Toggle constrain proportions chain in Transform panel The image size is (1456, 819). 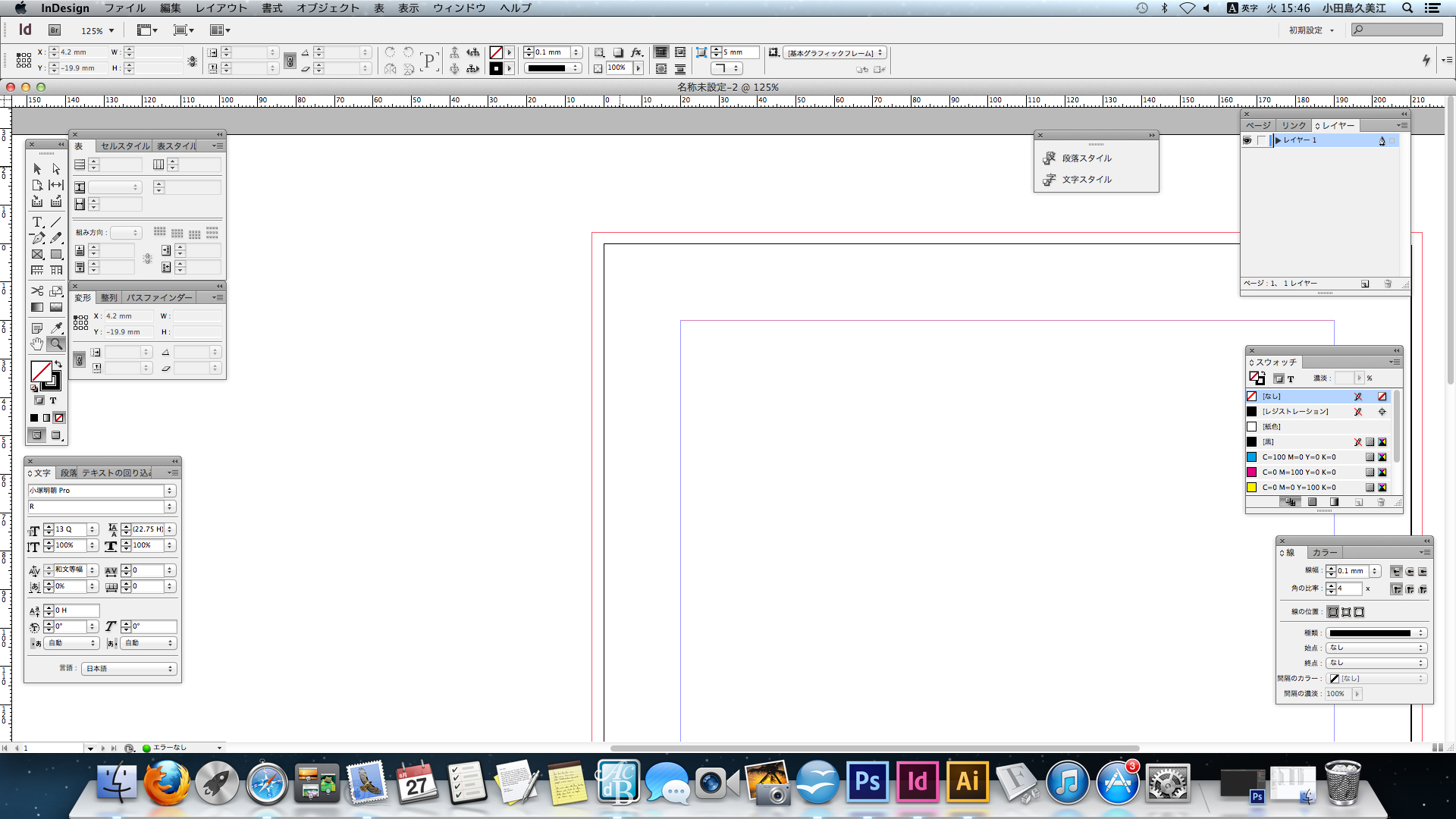[79, 360]
